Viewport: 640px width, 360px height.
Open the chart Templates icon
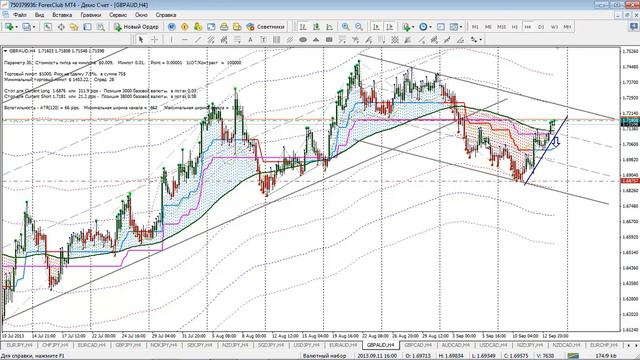[x=454, y=27]
